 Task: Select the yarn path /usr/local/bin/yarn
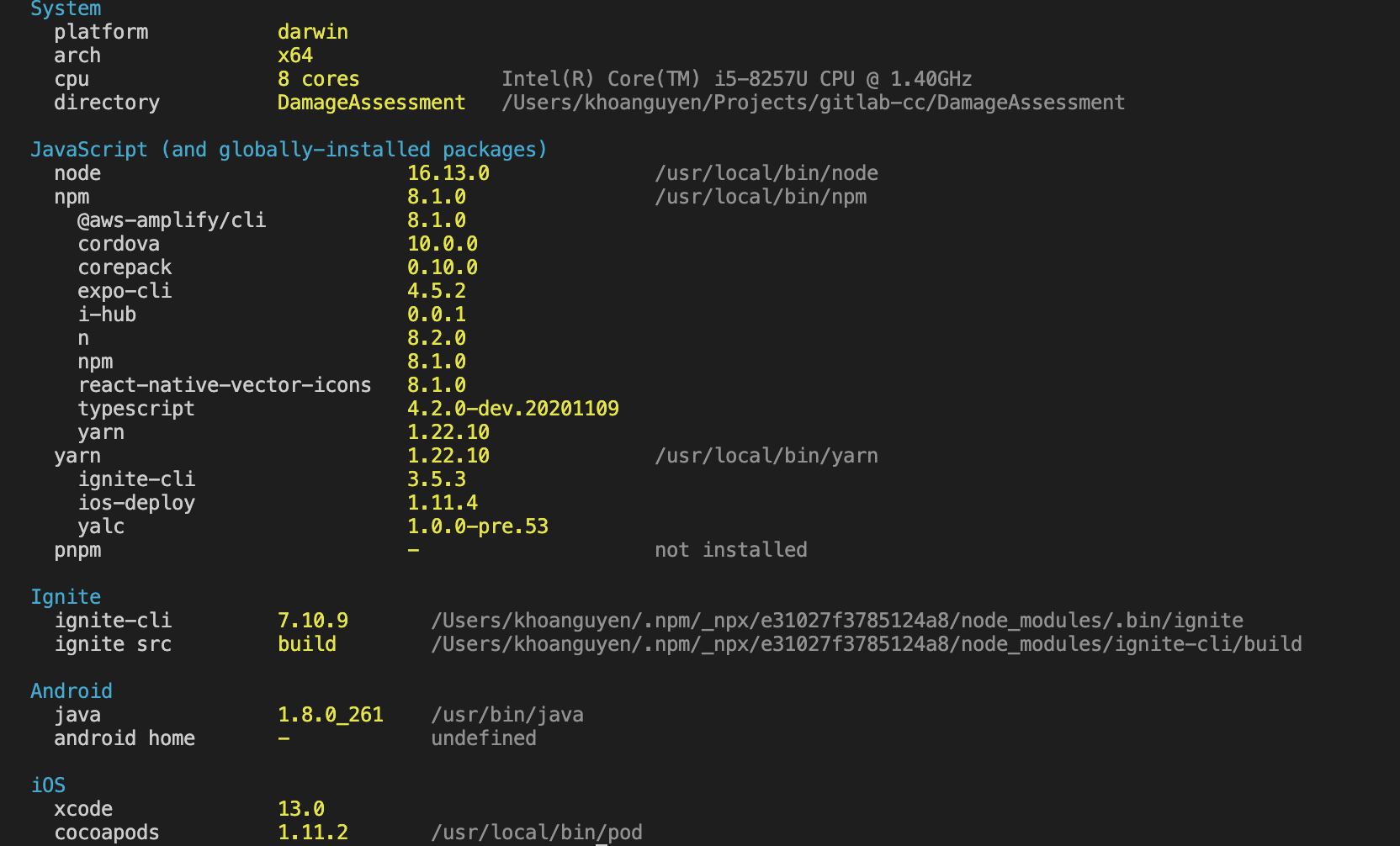click(x=766, y=455)
